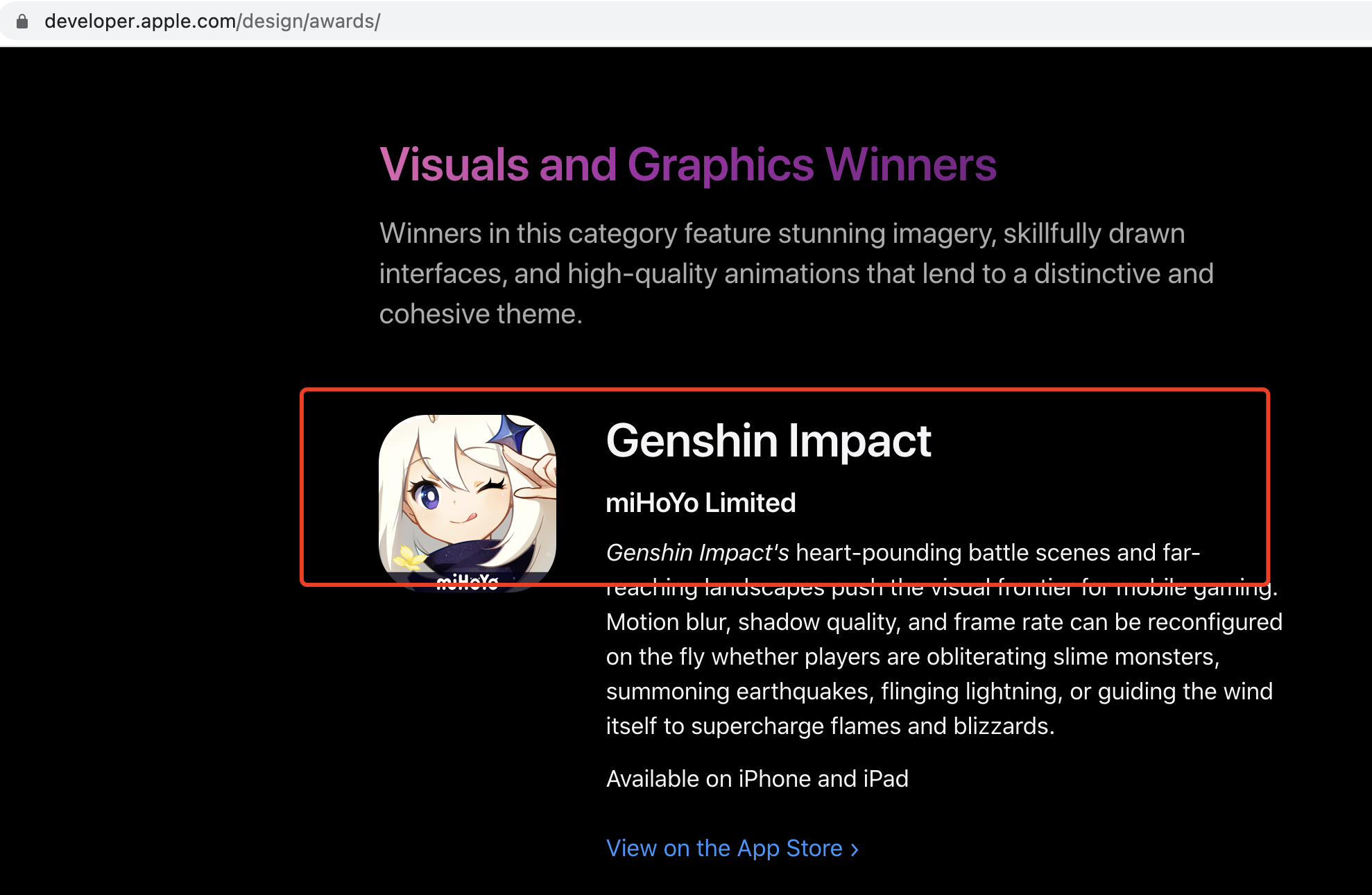The width and height of the screenshot is (1372, 895).
Task: Click the chevron arrow after App Store link
Action: click(x=855, y=850)
